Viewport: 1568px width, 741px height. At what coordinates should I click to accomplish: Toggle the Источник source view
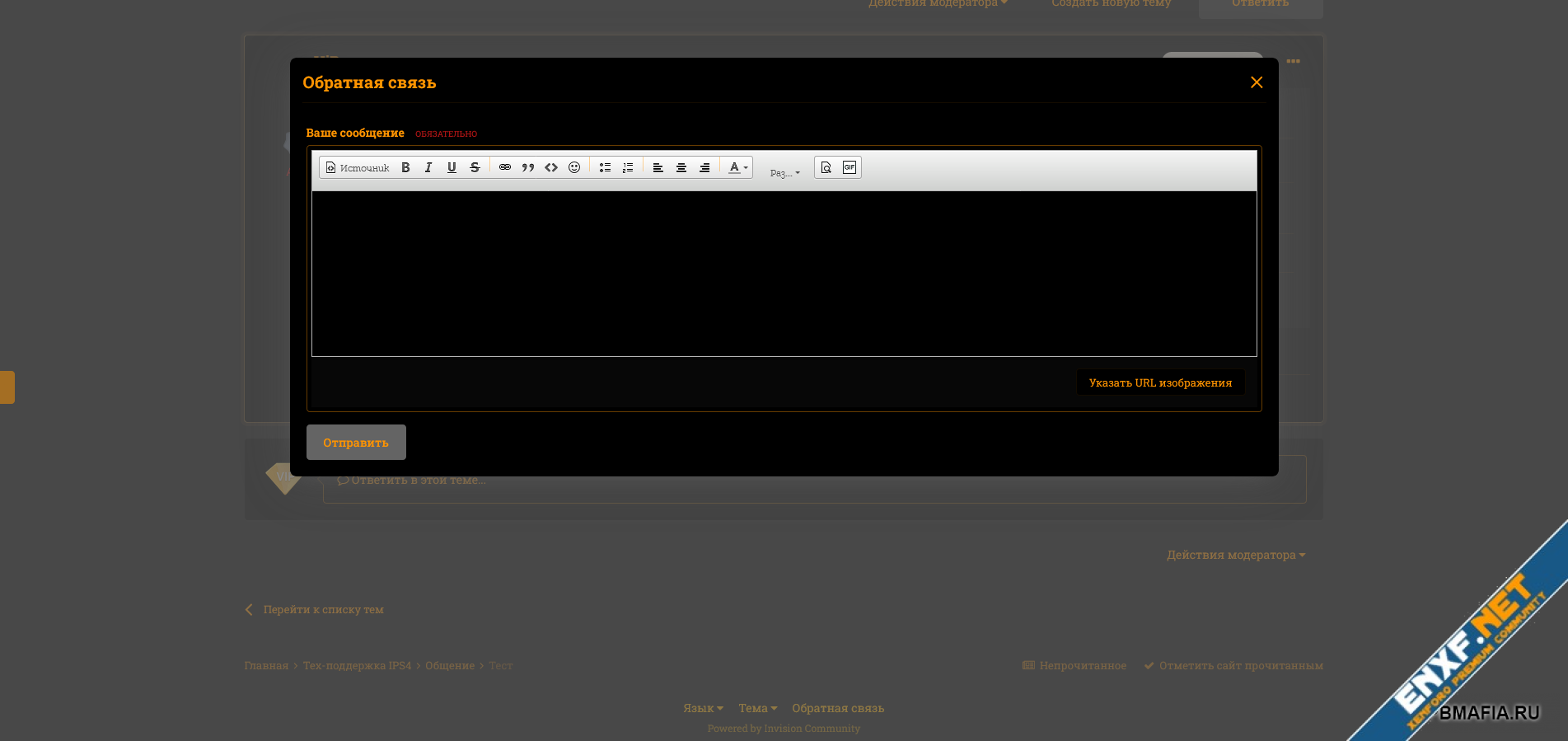click(358, 167)
